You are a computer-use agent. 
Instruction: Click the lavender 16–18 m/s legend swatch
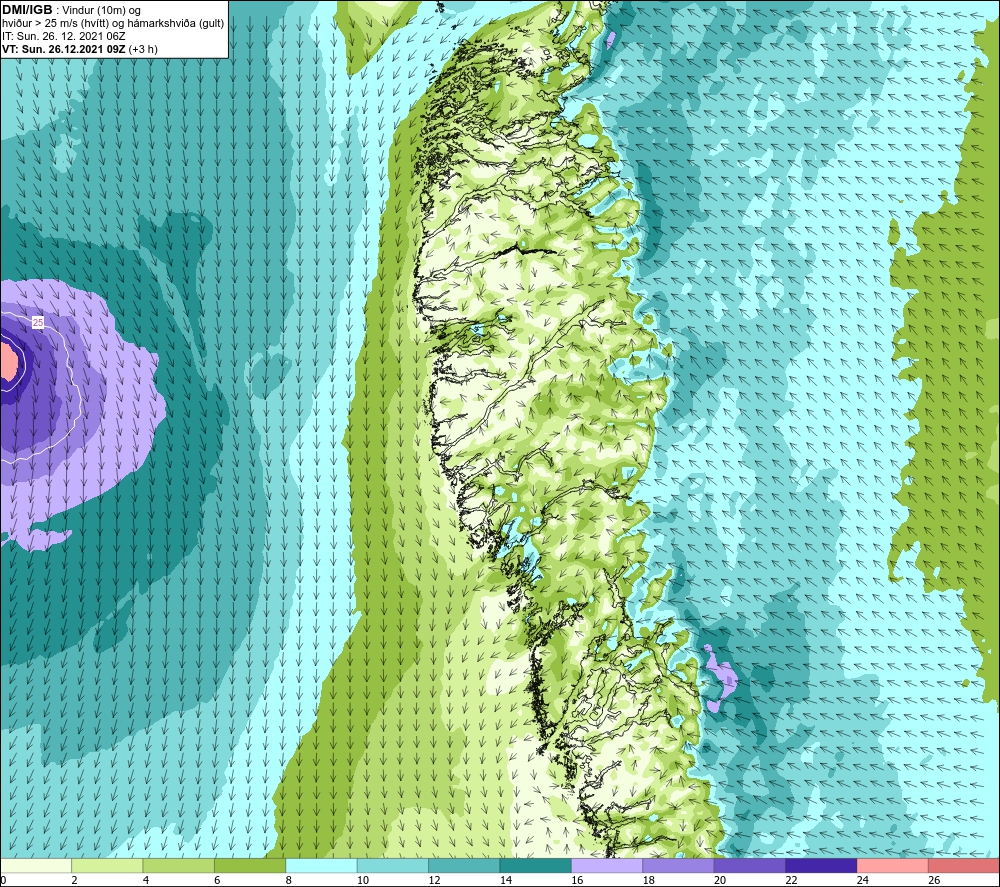(607, 865)
